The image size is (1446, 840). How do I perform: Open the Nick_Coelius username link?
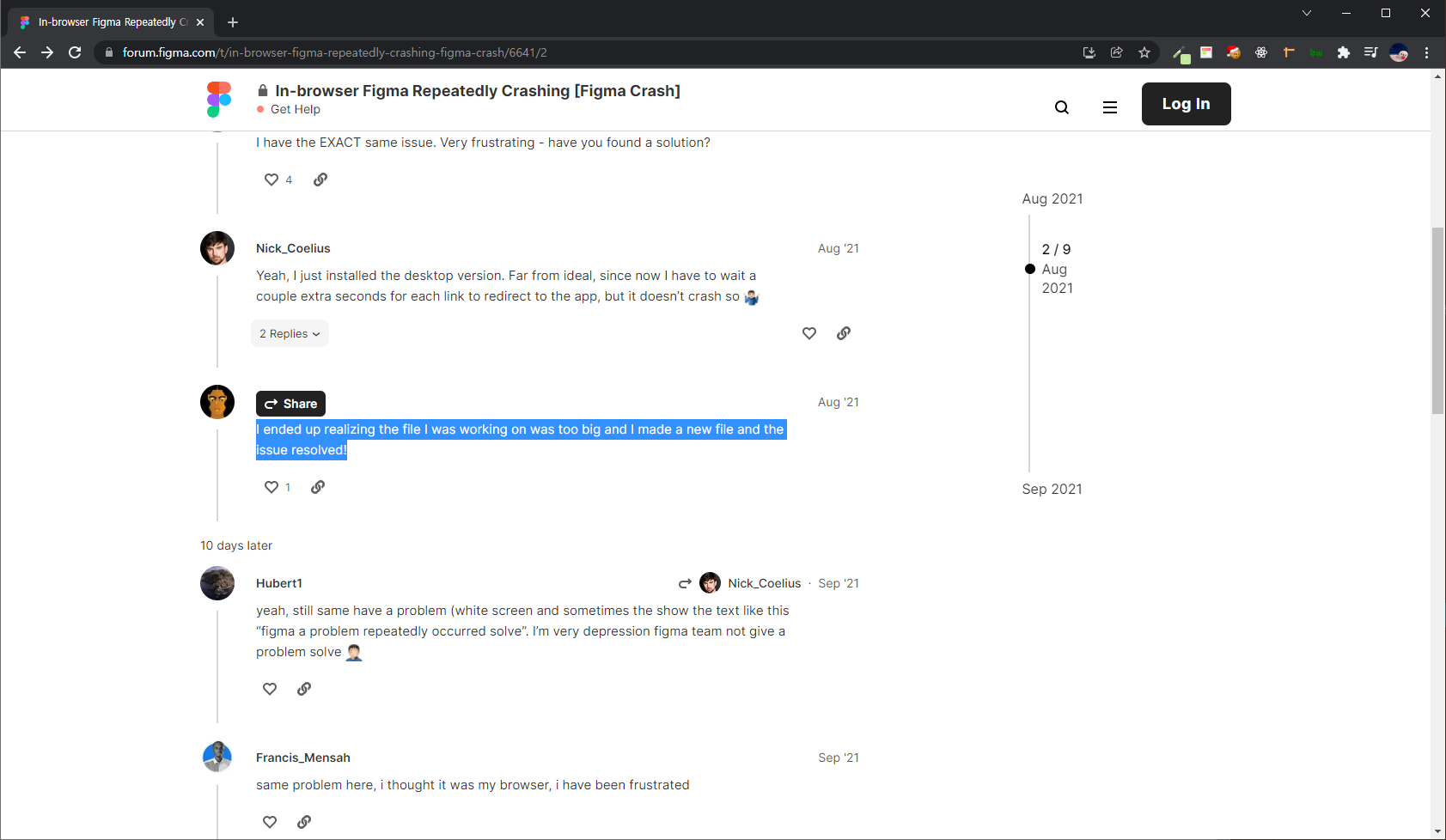[x=293, y=248]
